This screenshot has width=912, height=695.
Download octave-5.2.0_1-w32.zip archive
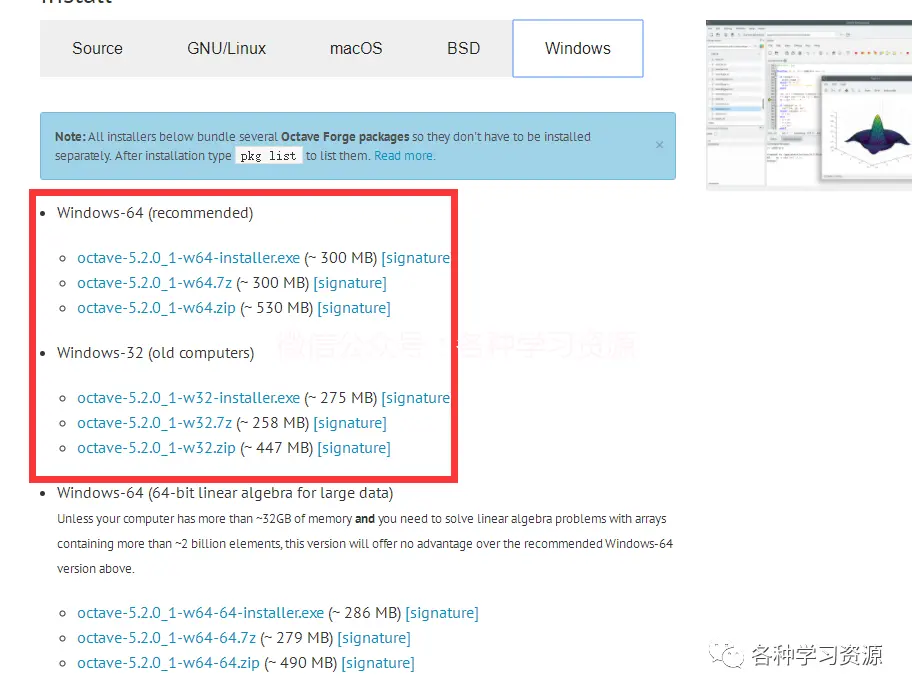pos(156,448)
